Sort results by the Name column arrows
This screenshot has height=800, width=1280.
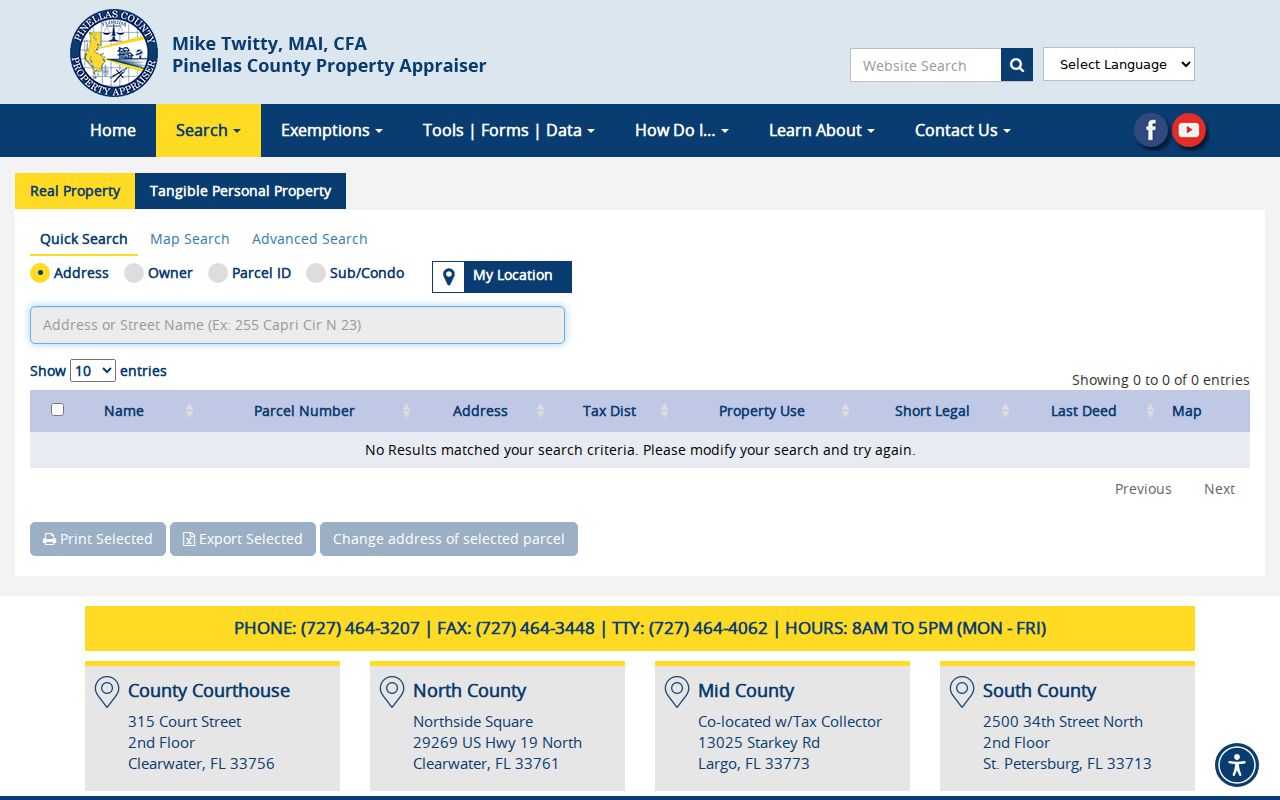tap(189, 411)
